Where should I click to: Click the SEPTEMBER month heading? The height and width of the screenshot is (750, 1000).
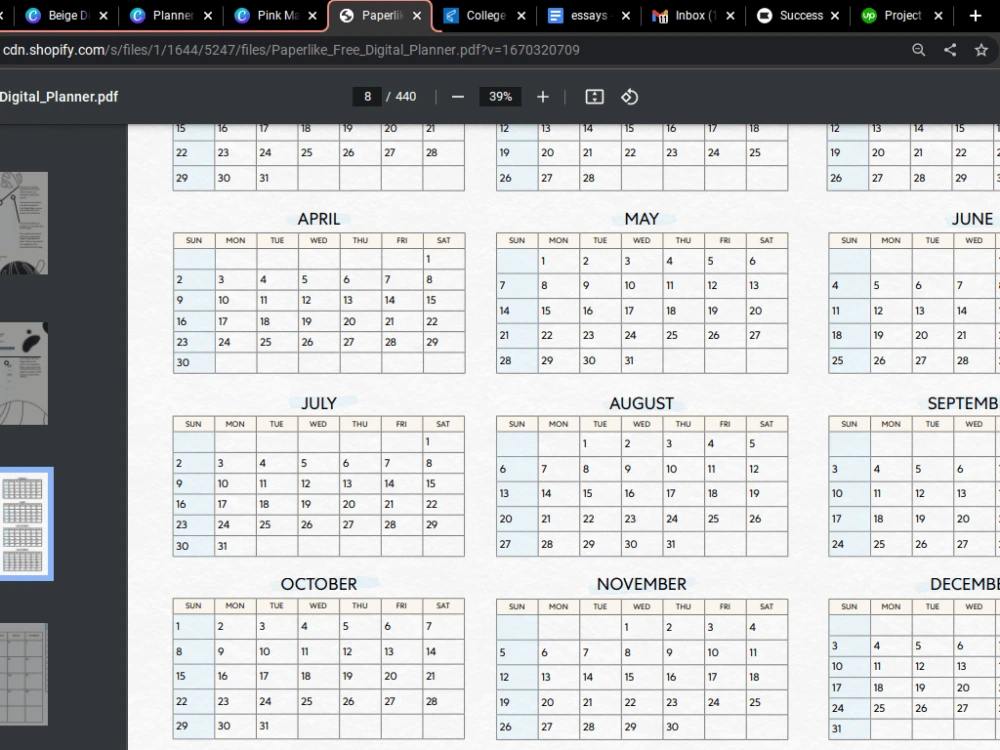pyautogui.click(x=964, y=404)
